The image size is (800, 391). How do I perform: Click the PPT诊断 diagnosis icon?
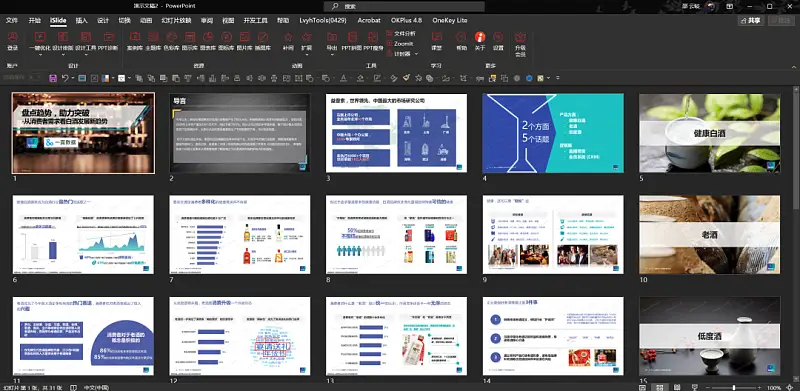click(x=108, y=41)
